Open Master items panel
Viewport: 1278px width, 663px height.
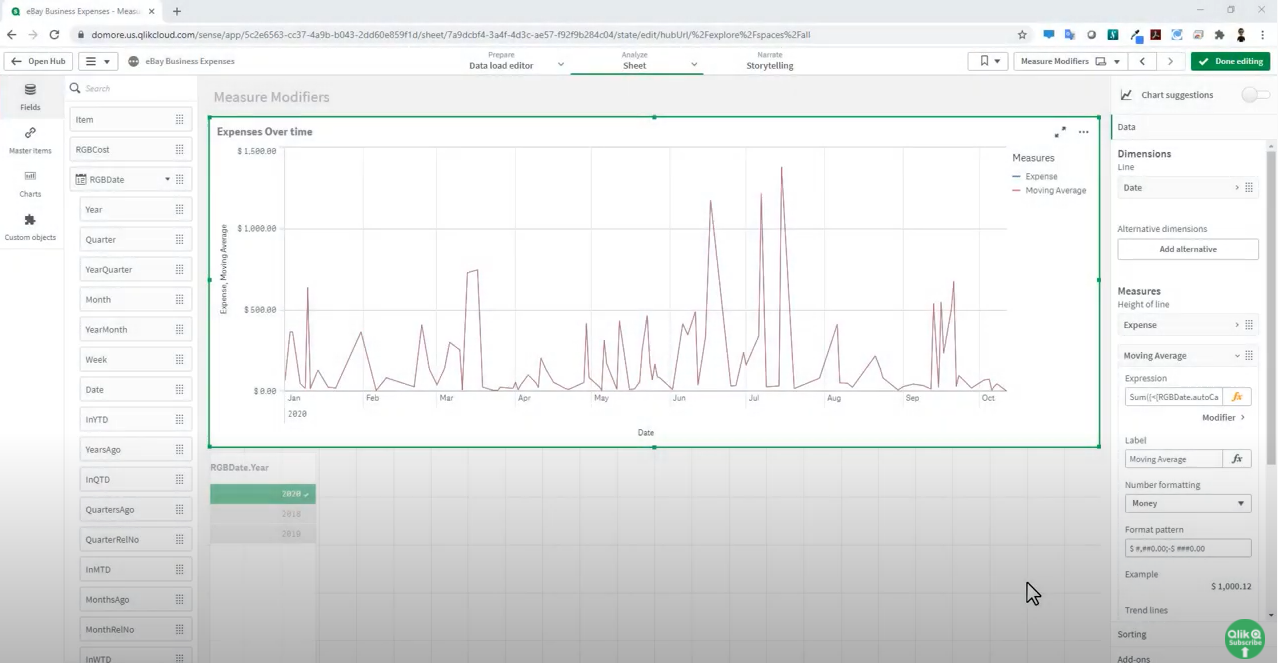[x=30, y=139]
